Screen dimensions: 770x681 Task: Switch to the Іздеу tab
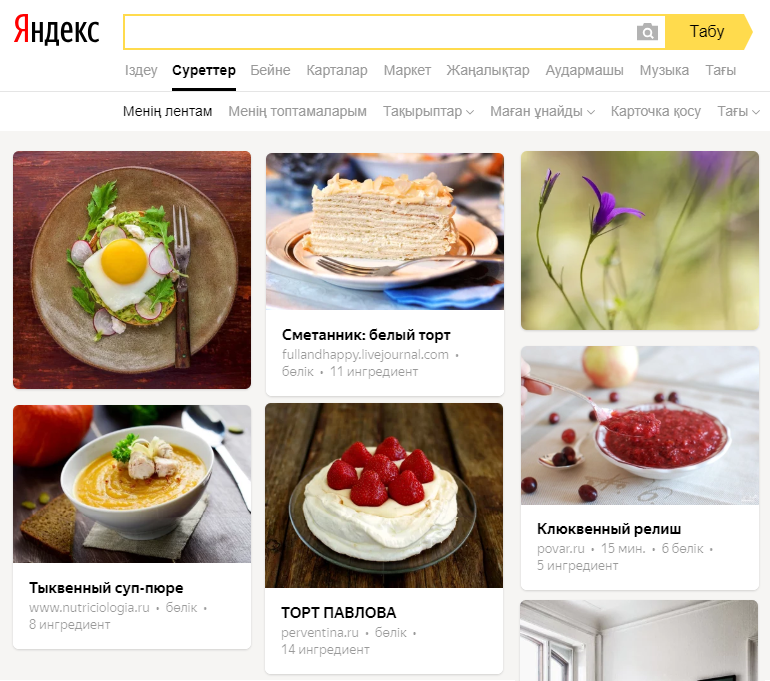[141, 70]
